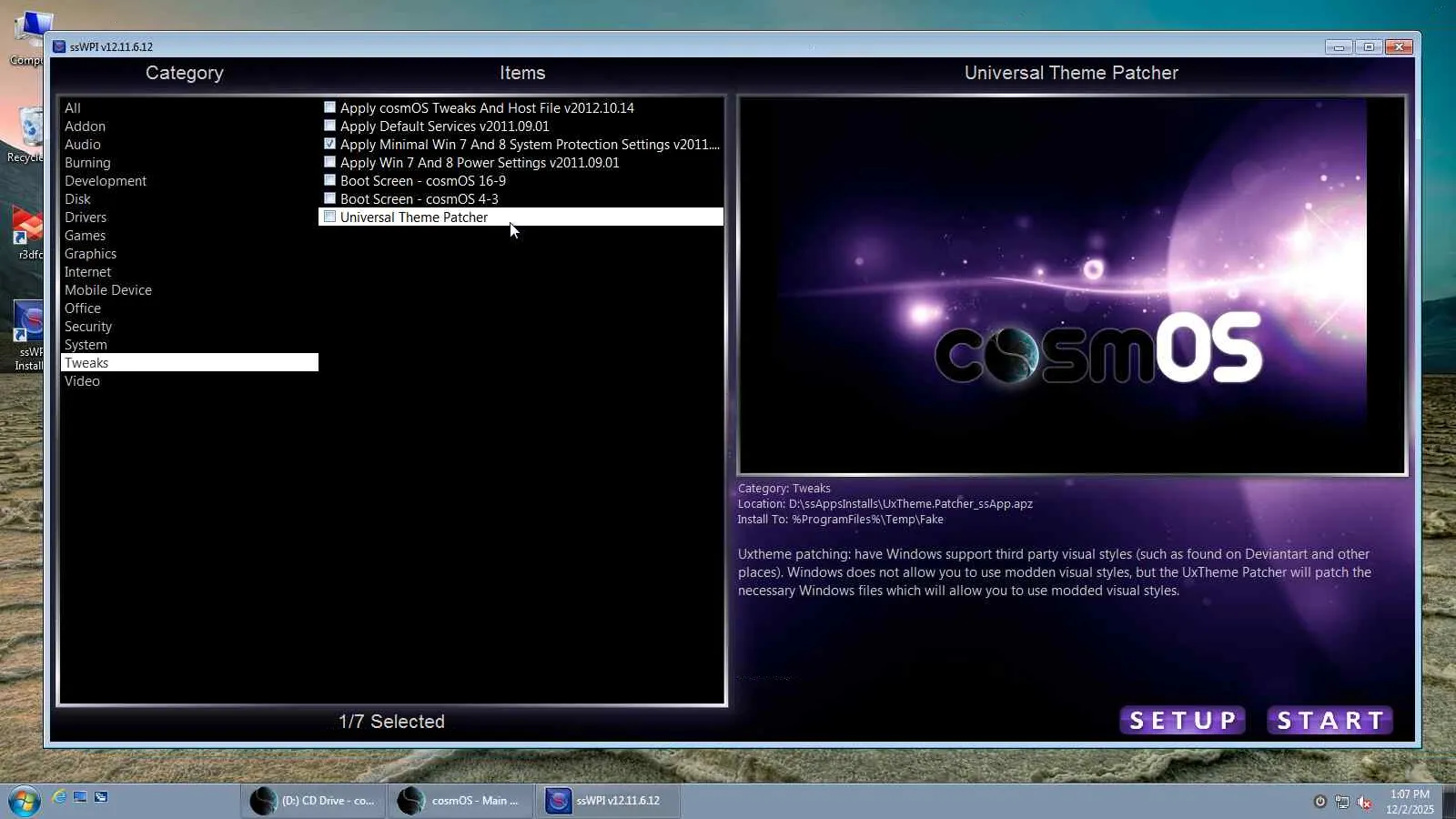Switch to the (D:) CD Drive taskbar window
Image resolution: width=1456 pixels, height=819 pixels.
tap(314, 801)
